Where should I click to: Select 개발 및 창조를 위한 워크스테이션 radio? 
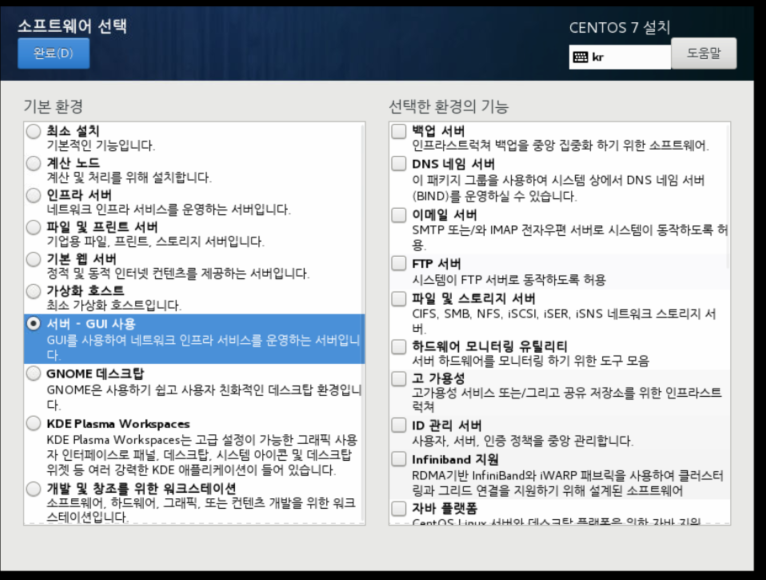pos(34,489)
